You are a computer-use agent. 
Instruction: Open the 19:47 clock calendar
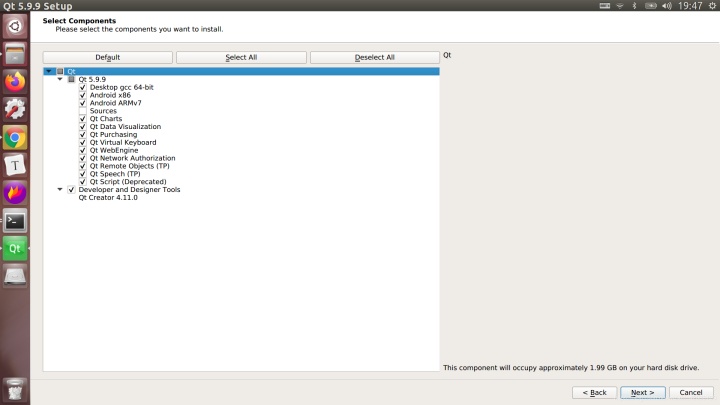pos(690,6)
